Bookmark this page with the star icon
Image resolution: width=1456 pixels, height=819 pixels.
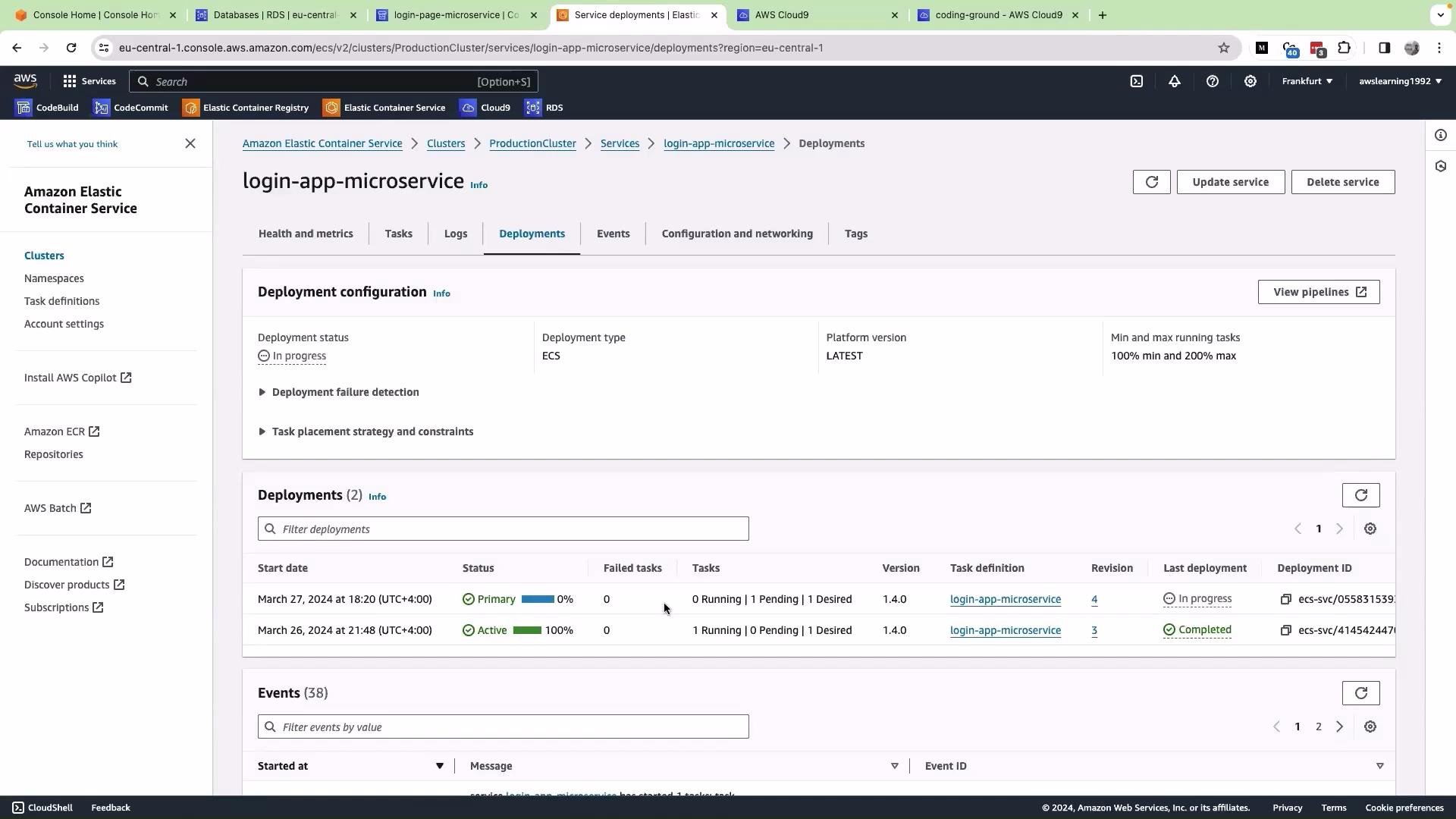point(1223,48)
